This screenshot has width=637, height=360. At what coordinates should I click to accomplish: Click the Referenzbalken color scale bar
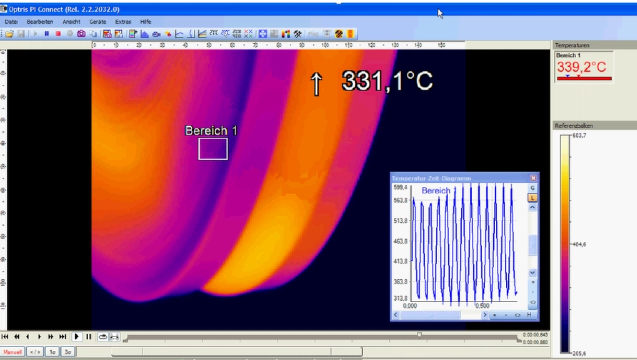pos(565,244)
